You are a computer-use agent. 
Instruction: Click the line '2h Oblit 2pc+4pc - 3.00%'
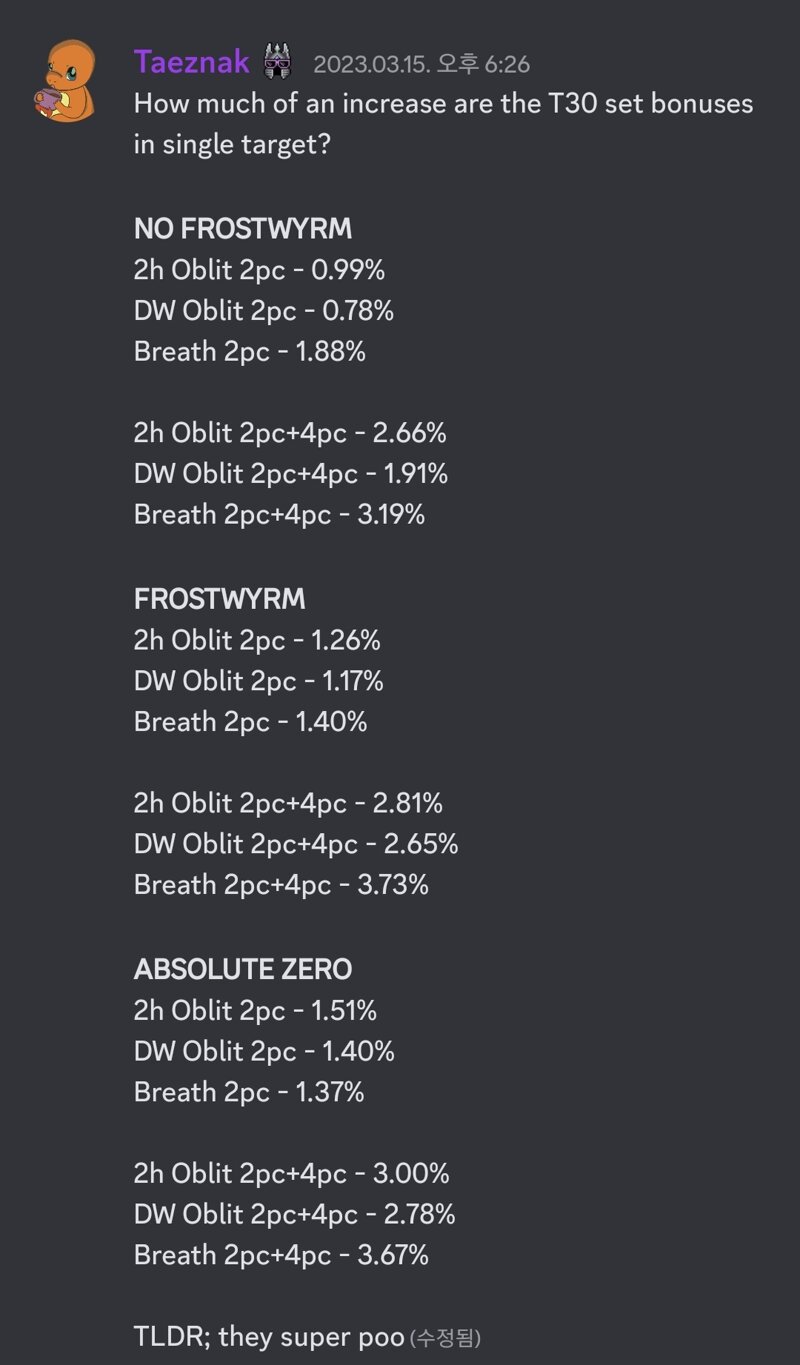point(292,1174)
